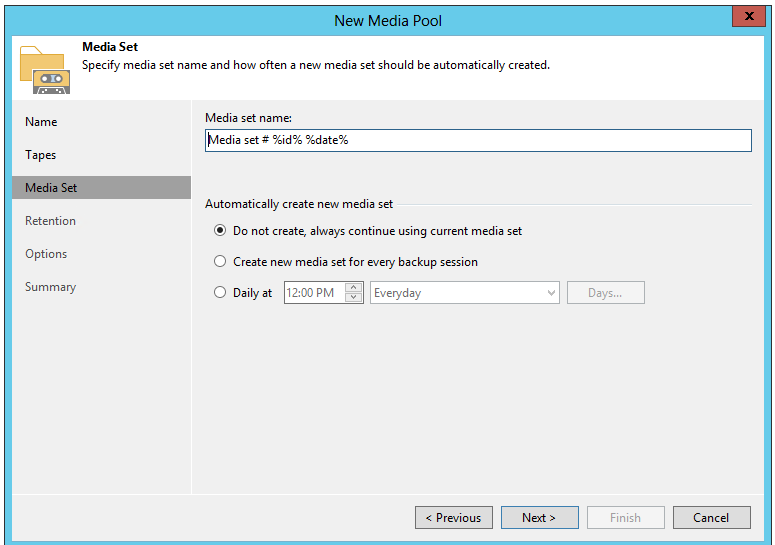Select the Media Set wizard step
The height and width of the screenshot is (545, 775).
51,188
